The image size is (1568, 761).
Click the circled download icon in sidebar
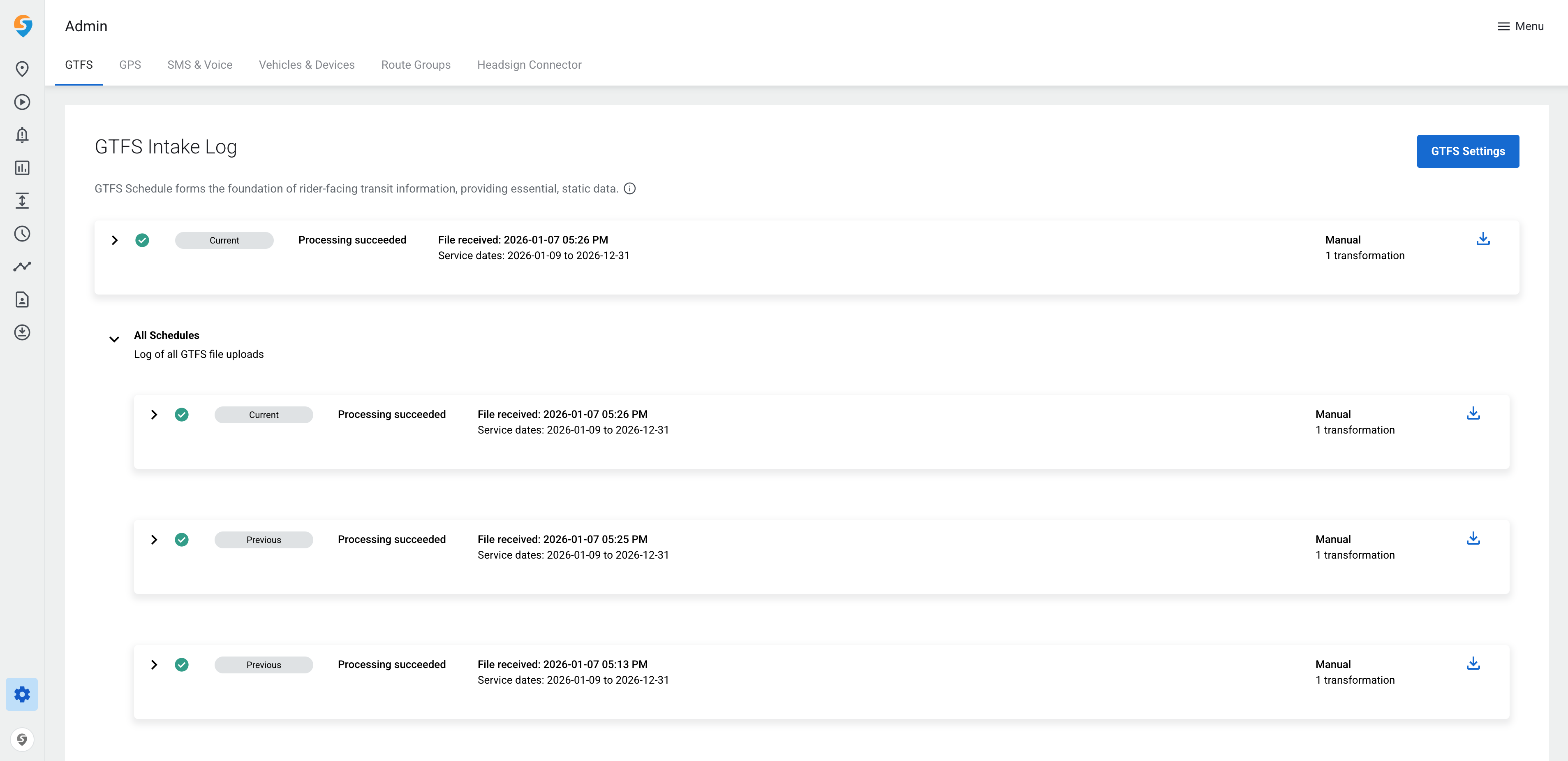23,332
